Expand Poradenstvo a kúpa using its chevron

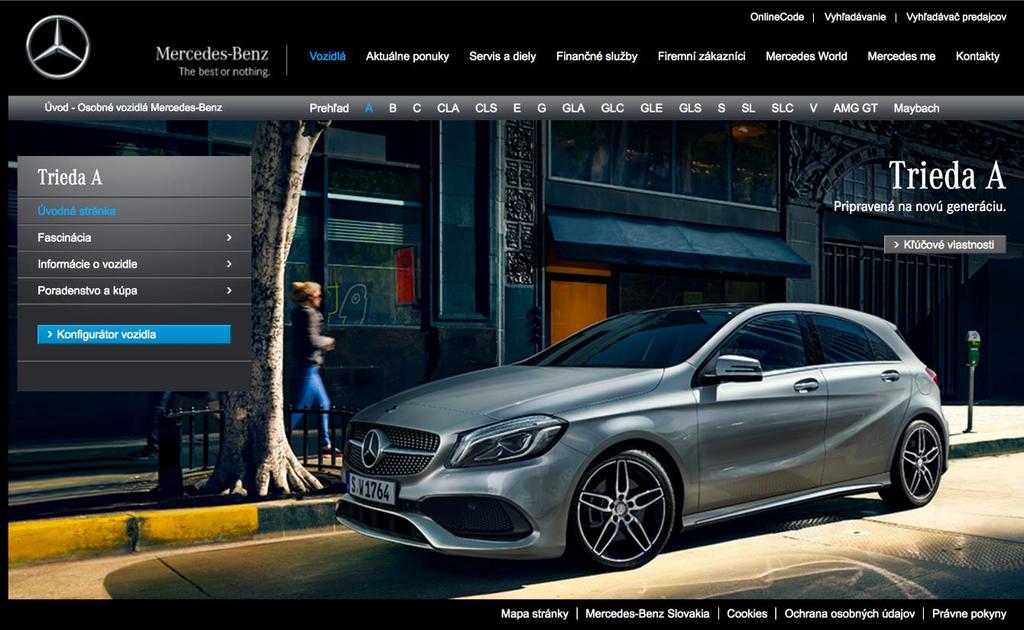pos(229,291)
